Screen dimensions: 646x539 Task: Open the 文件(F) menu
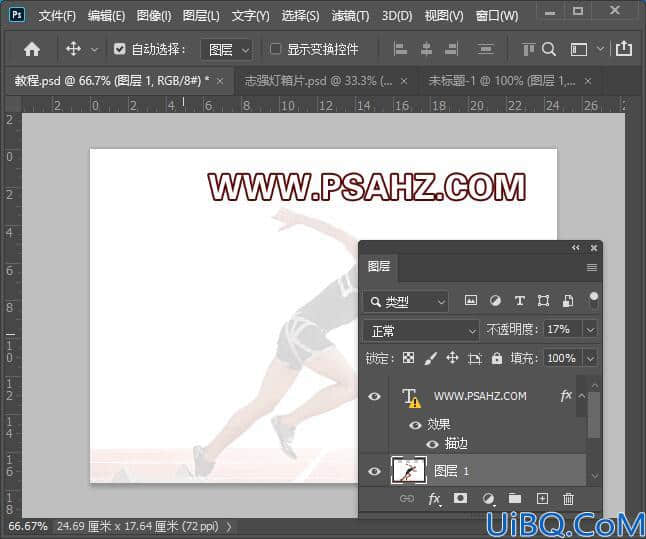point(57,16)
